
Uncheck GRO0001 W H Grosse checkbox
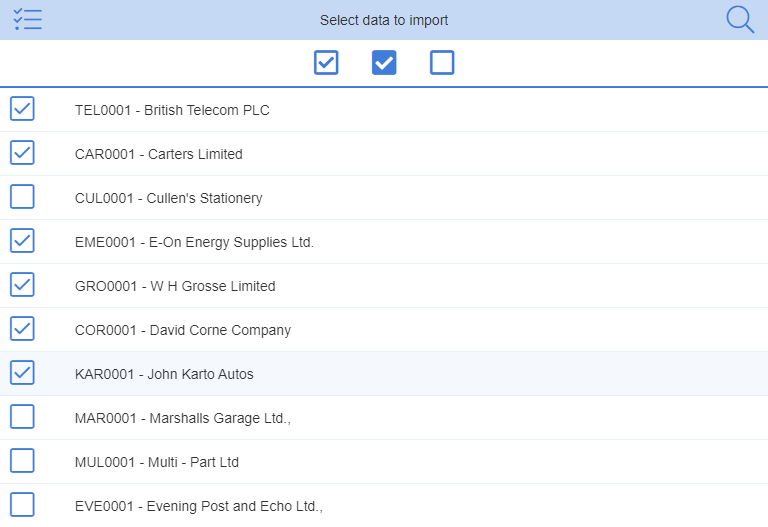tap(22, 285)
